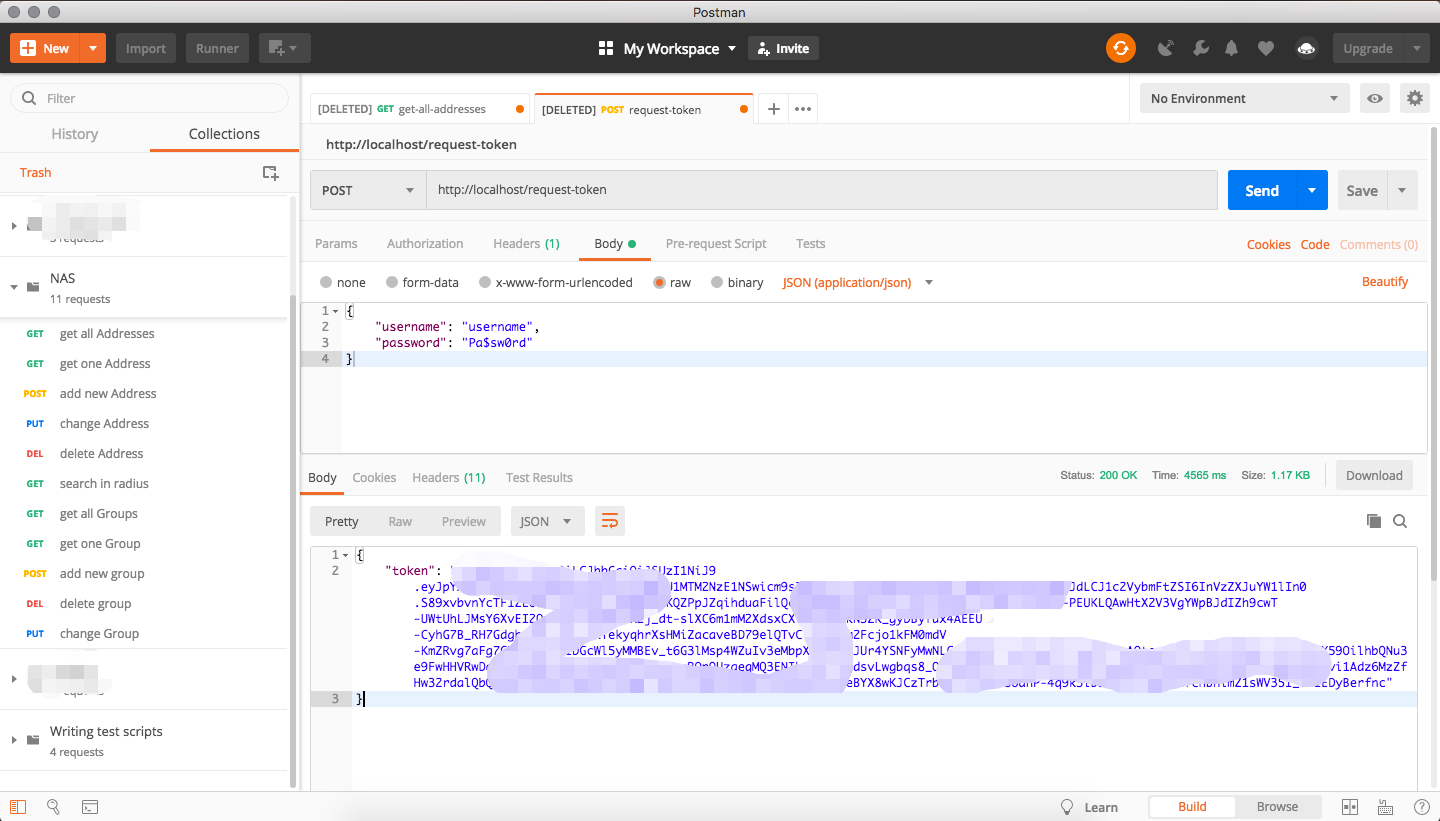
Task: Open find and replace icon in status bar
Action: coord(54,806)
